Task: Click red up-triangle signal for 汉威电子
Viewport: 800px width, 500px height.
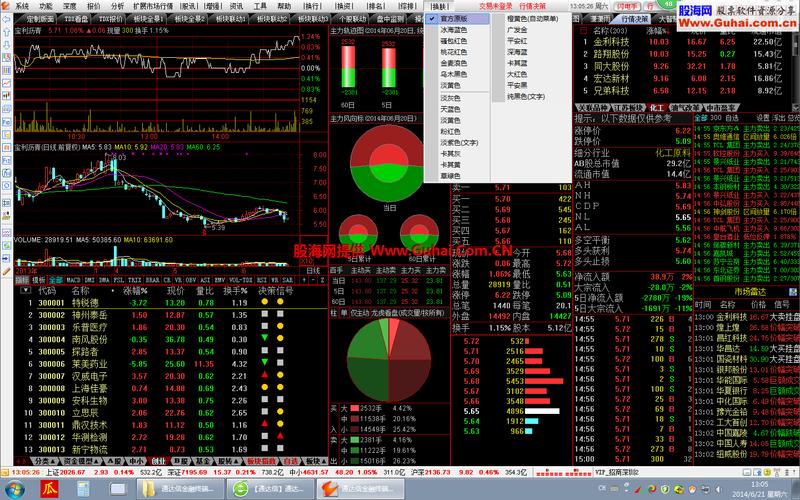Action: click(264, 376)
